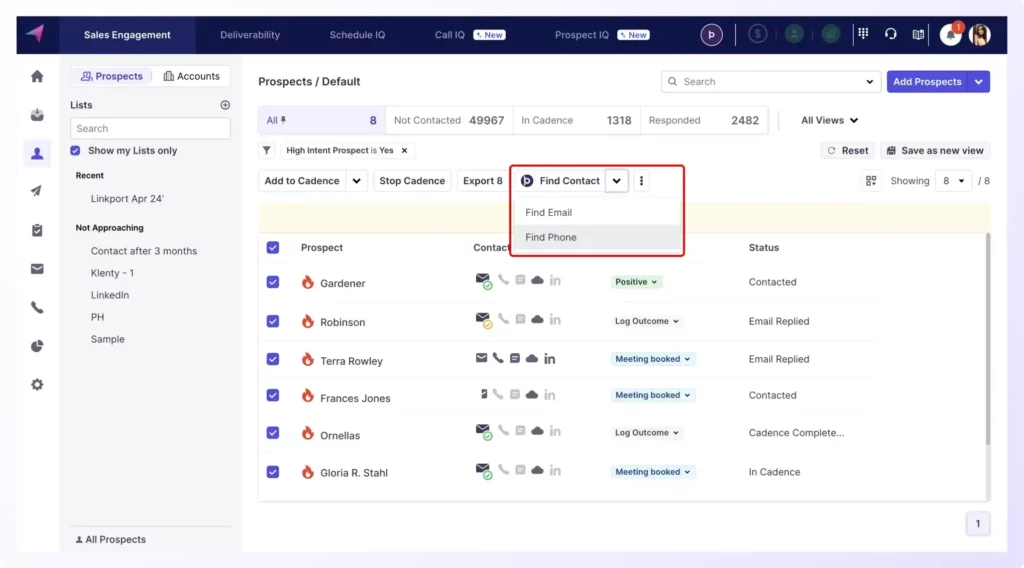Open the headset support icon

[891, 34]
